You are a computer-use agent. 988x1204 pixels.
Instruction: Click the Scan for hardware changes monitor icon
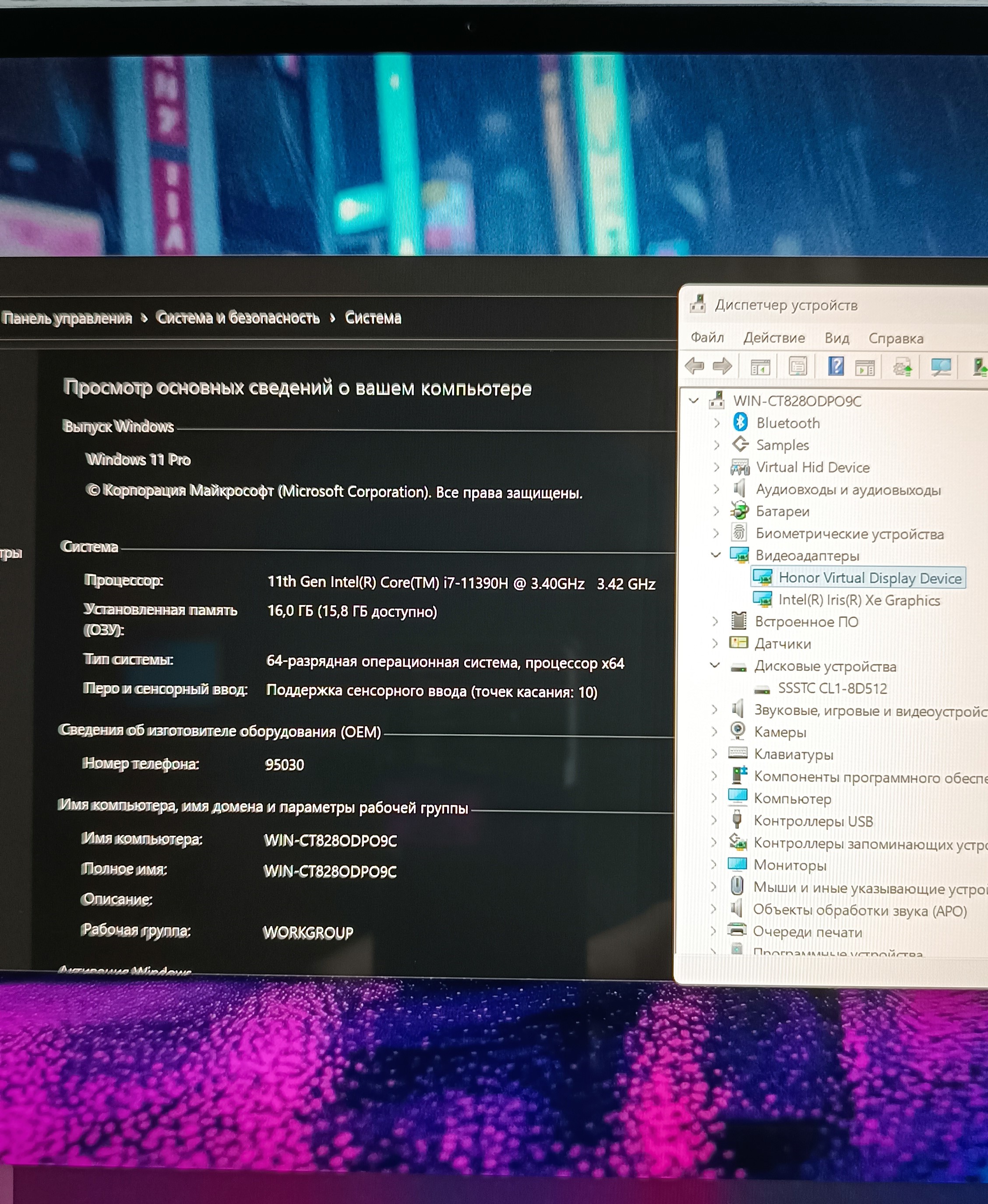(x=941, y=367)
